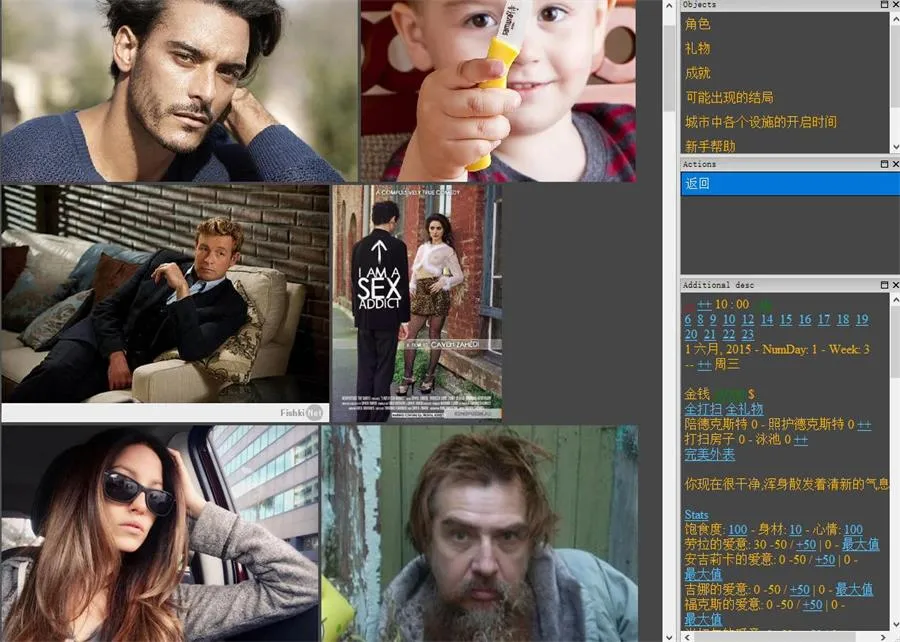Click the 全打扫 link
The height and width of the screenshot is (642, 900).
[x=702, y=409]
